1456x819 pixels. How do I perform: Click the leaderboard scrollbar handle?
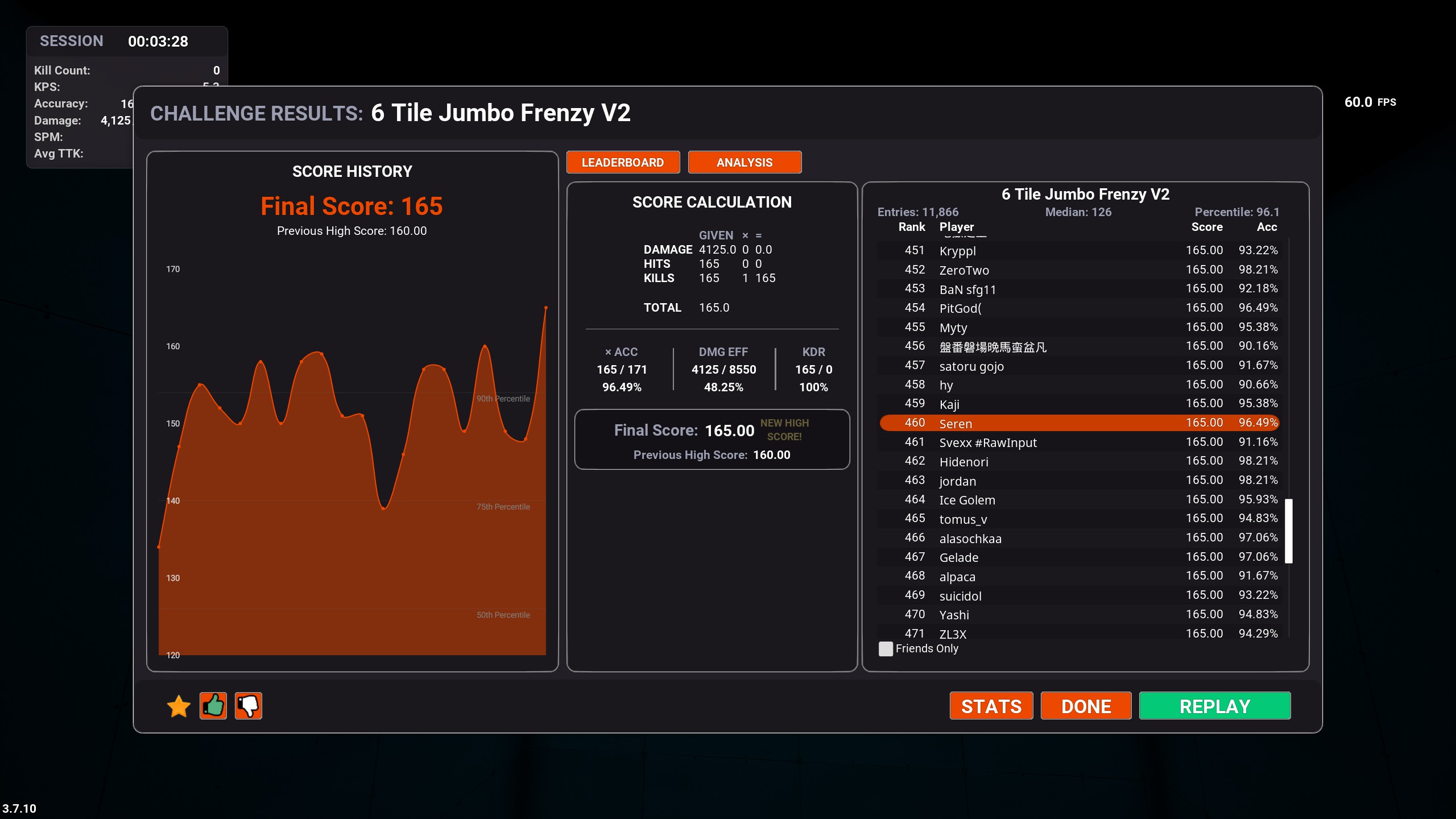1289,531
